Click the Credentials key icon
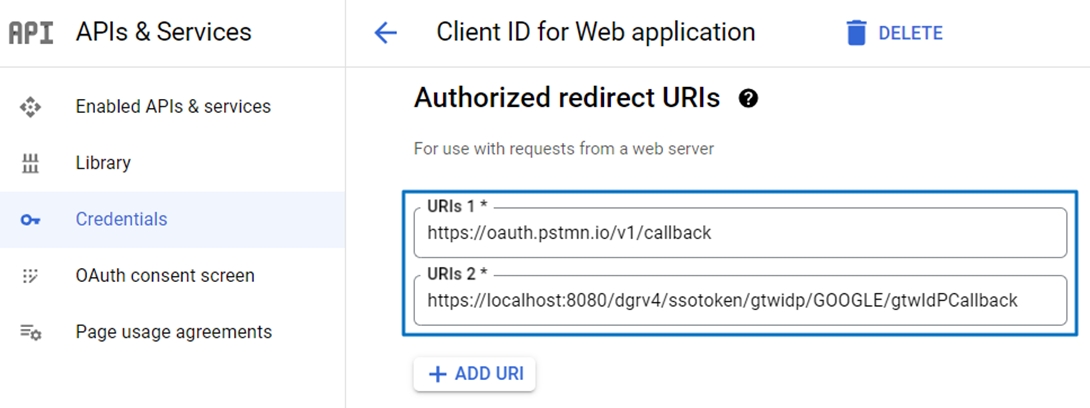Image resolution: width=1090 pixels, height=408 pixels. [x=31, y=220]
